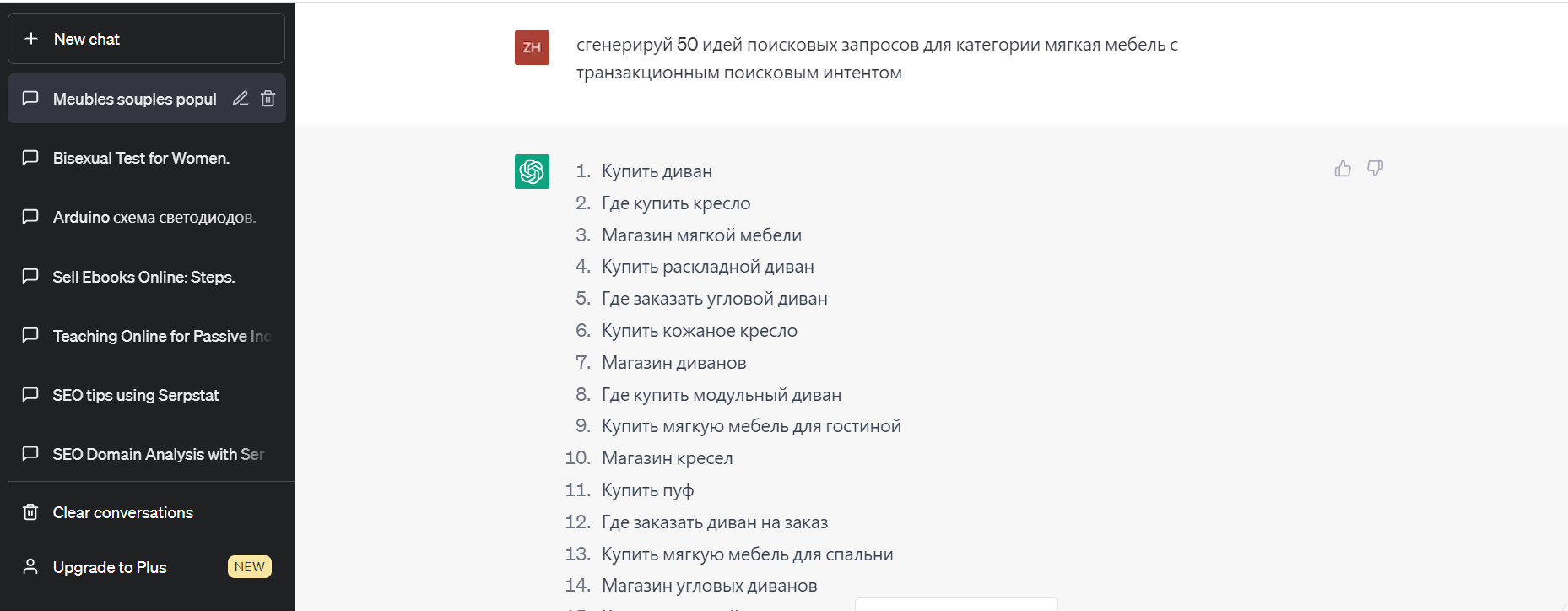Viewport: 1568px width, 611px height.
Task: Switch to the Meubles souples popul conversation
Action: (x=134, y=99)
